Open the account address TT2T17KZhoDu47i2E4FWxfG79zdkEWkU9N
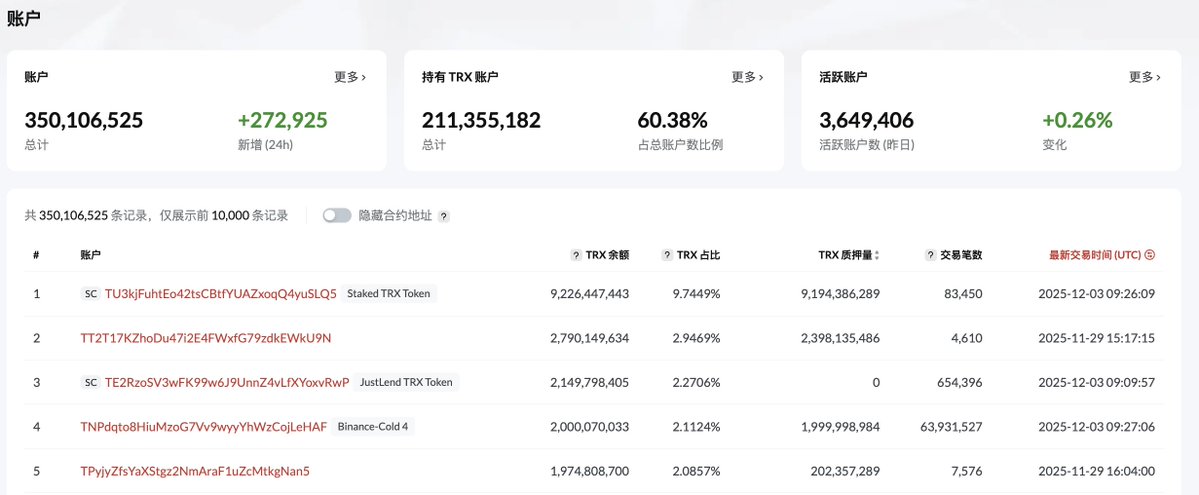The image size is (1199, 495). click(x=205, y=338)
